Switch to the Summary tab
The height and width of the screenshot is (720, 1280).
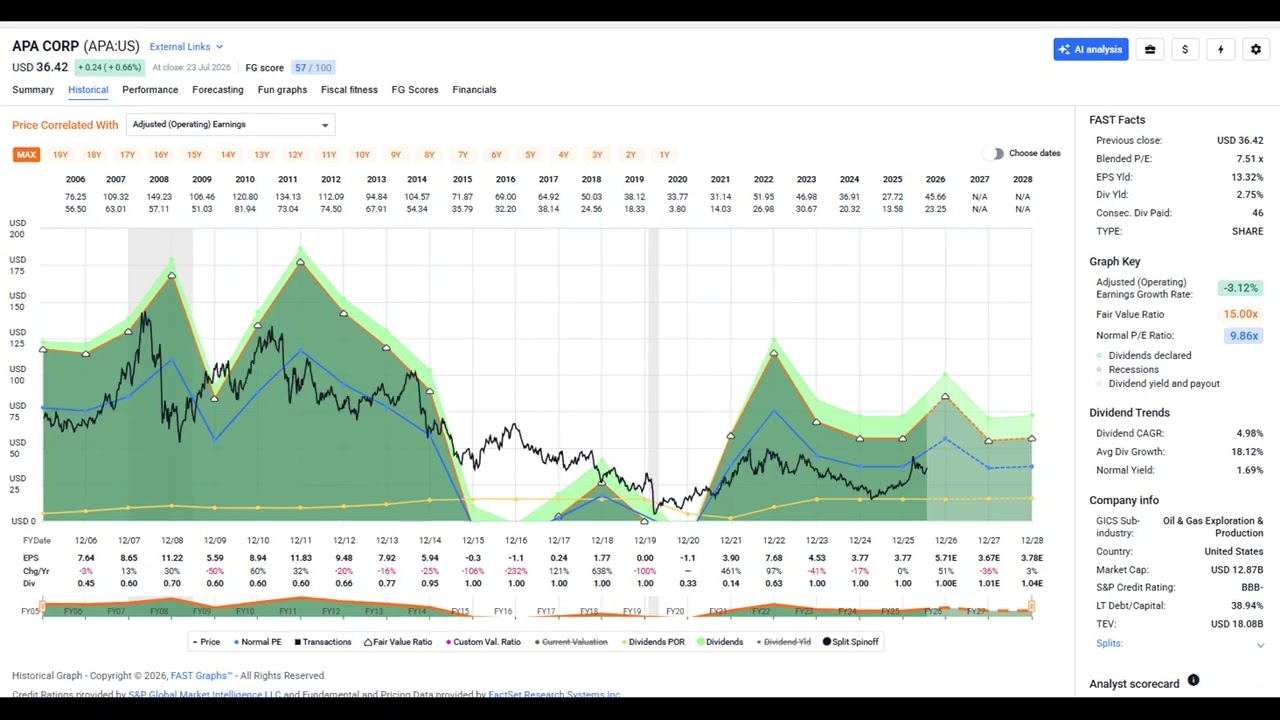(33, 90)
